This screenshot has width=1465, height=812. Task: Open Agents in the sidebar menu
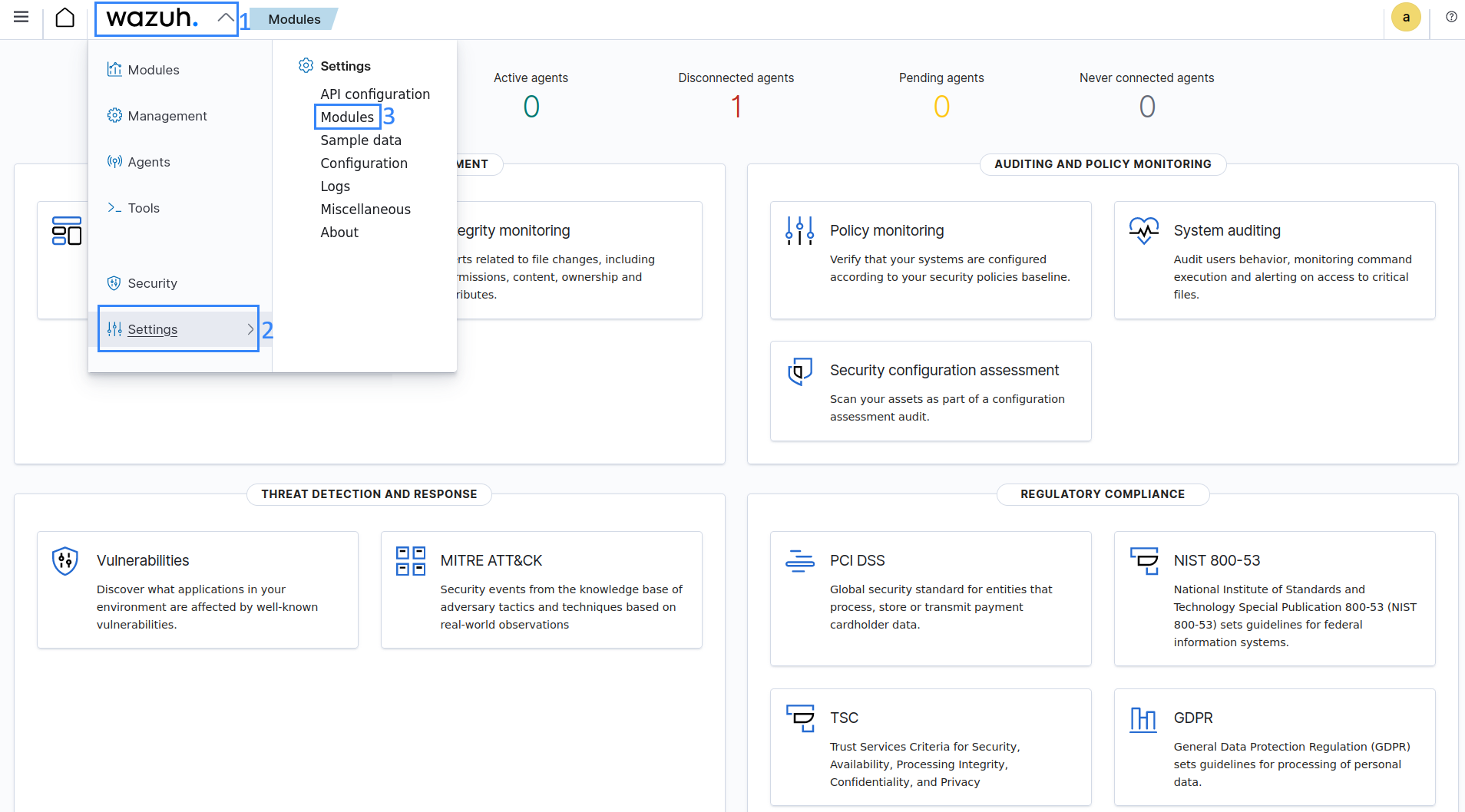click(149, 162)
